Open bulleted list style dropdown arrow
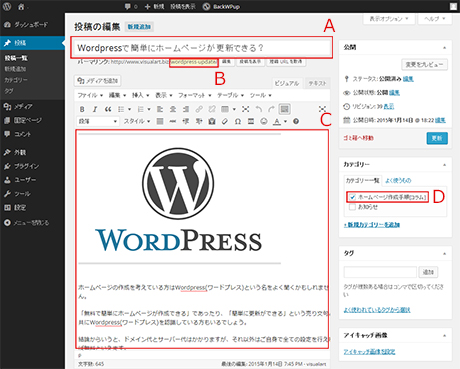This screenshot has width=460, height=369. point(129,109)
